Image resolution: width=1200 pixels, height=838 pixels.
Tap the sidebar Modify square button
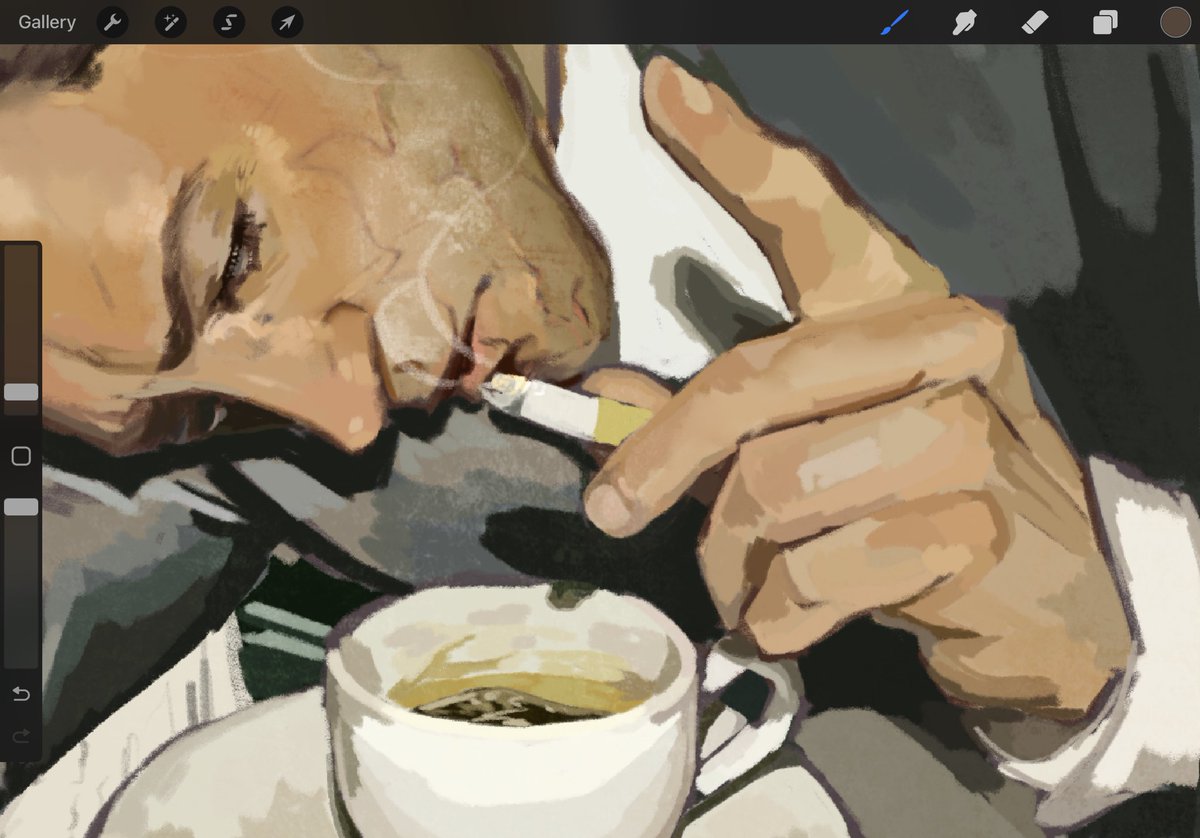[21, 456]
